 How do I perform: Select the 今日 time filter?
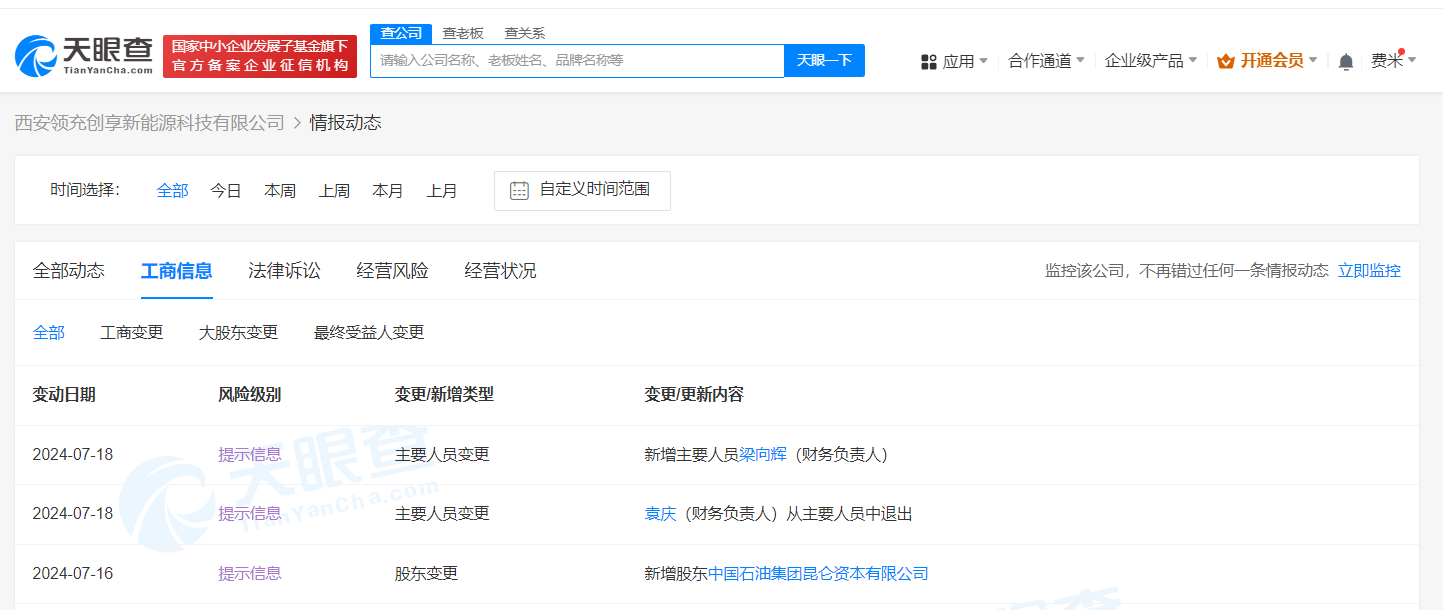(225, 190)
